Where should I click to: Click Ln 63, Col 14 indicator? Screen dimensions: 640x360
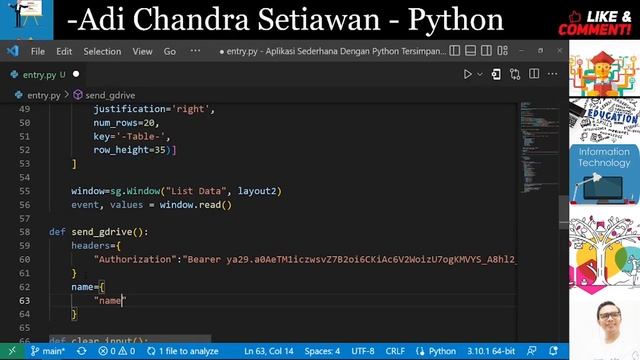(x=269, y=351)
